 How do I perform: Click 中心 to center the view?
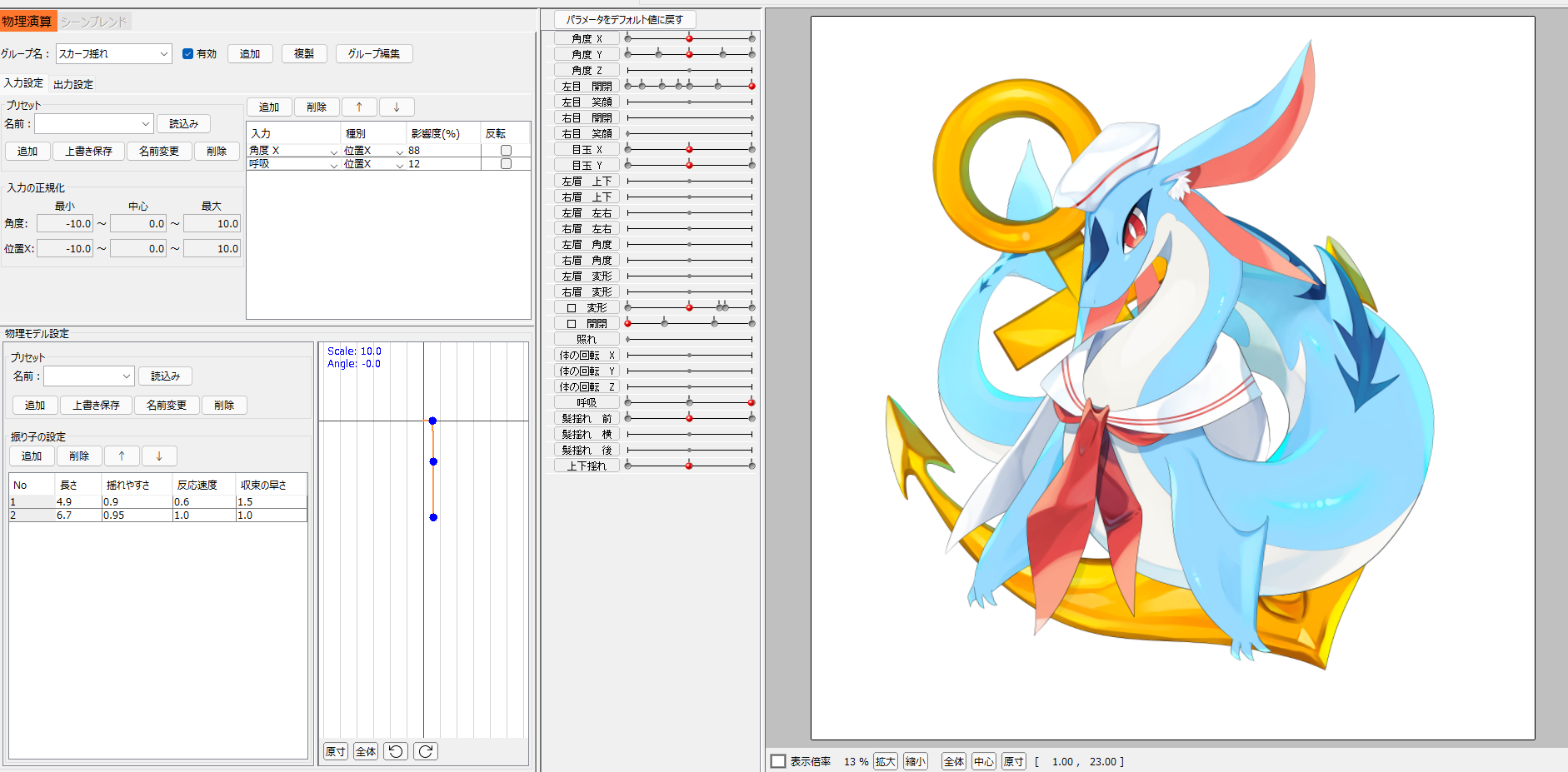pyautogui.click(x=984, y=761)
